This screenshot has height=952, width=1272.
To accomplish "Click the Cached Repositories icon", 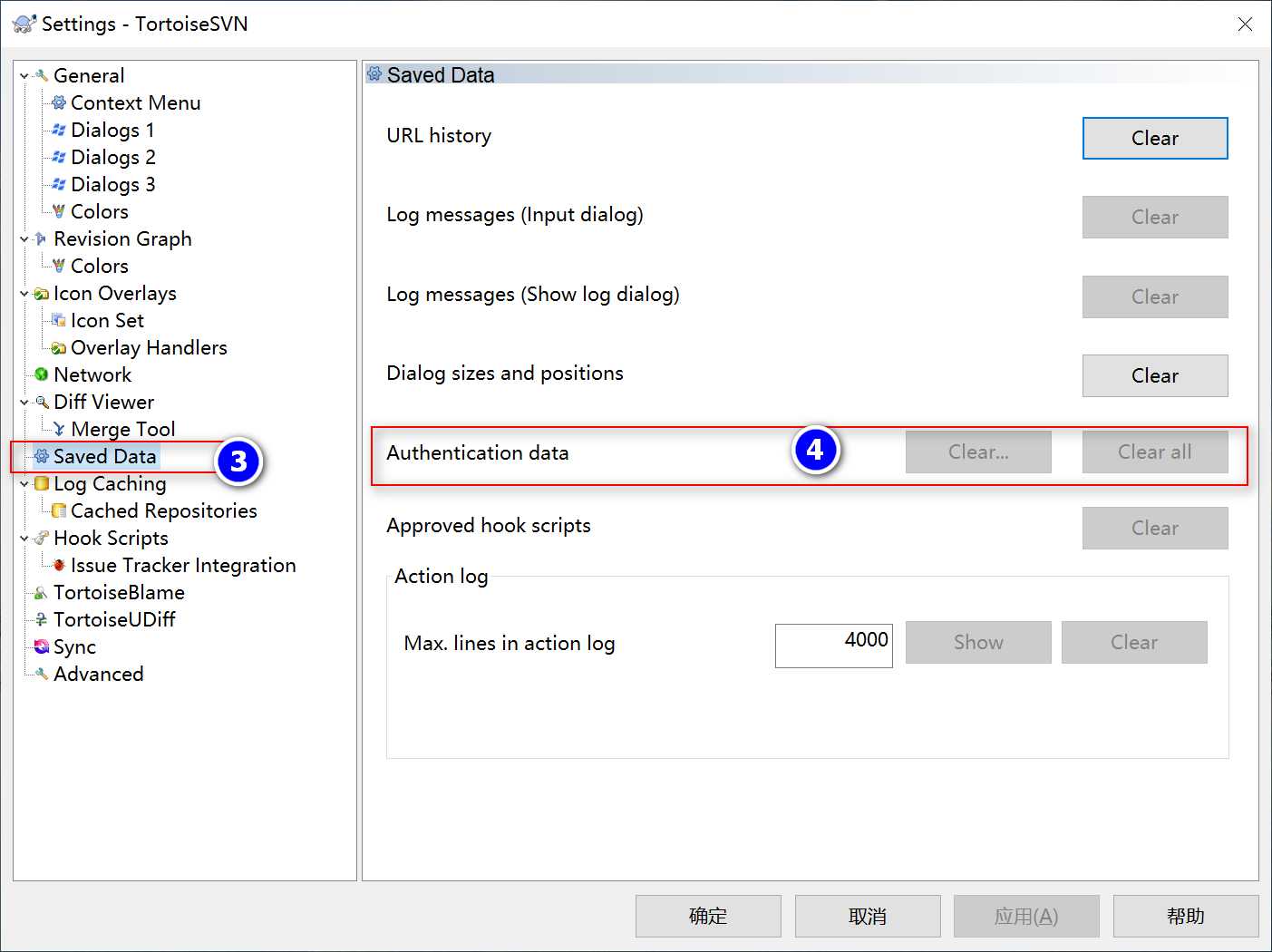I will [x=59, y=510].
